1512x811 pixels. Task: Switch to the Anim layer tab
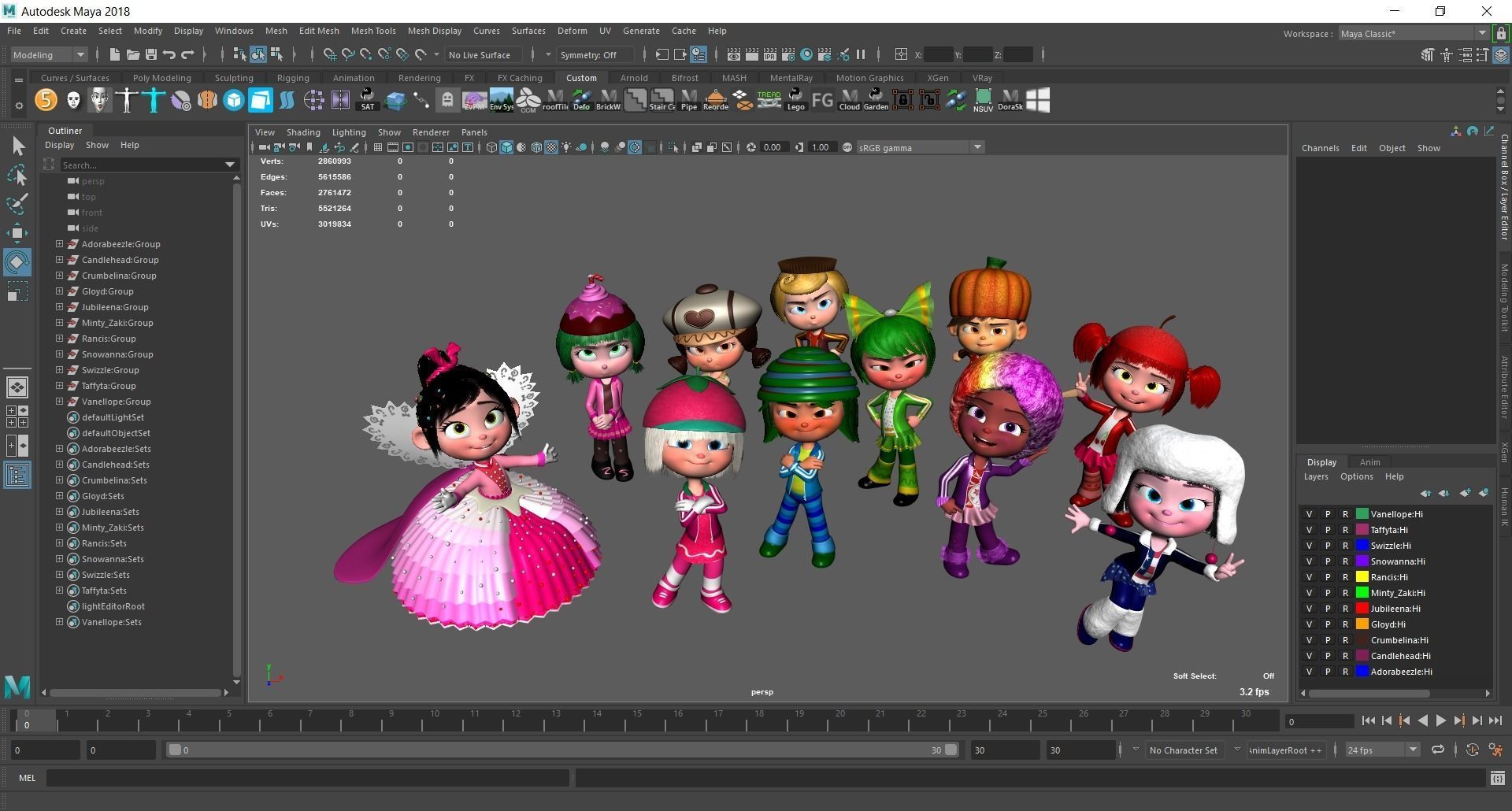click(1369, 462)
